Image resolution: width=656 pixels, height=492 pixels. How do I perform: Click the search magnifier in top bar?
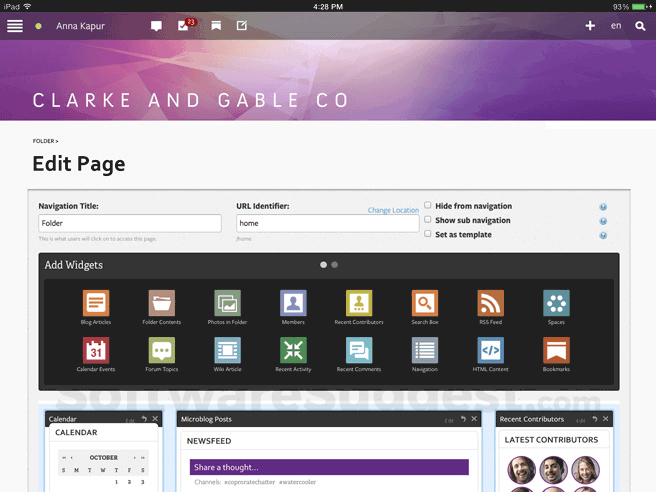coord(641,26)
